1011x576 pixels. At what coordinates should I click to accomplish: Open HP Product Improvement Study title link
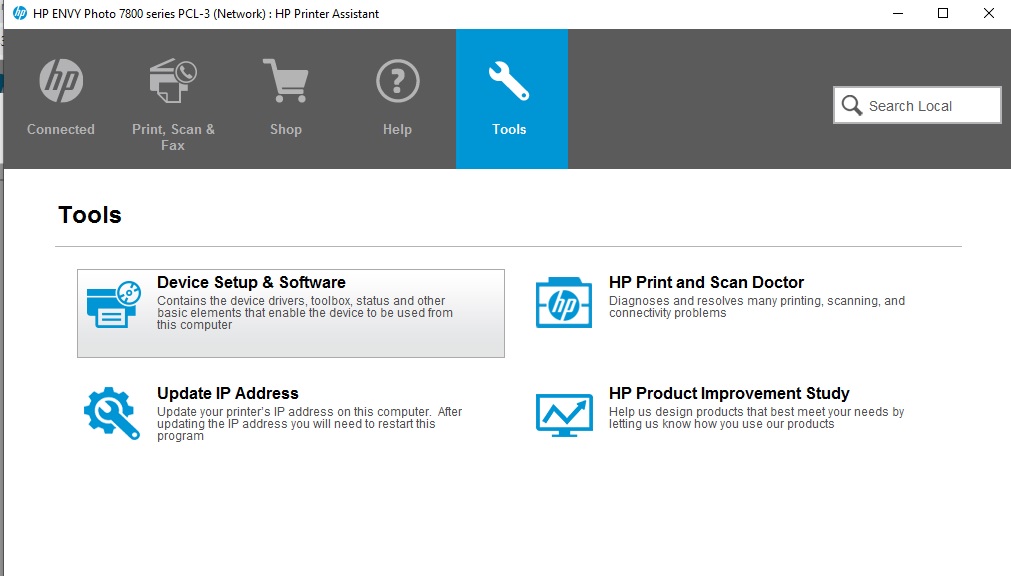point(729,393)
